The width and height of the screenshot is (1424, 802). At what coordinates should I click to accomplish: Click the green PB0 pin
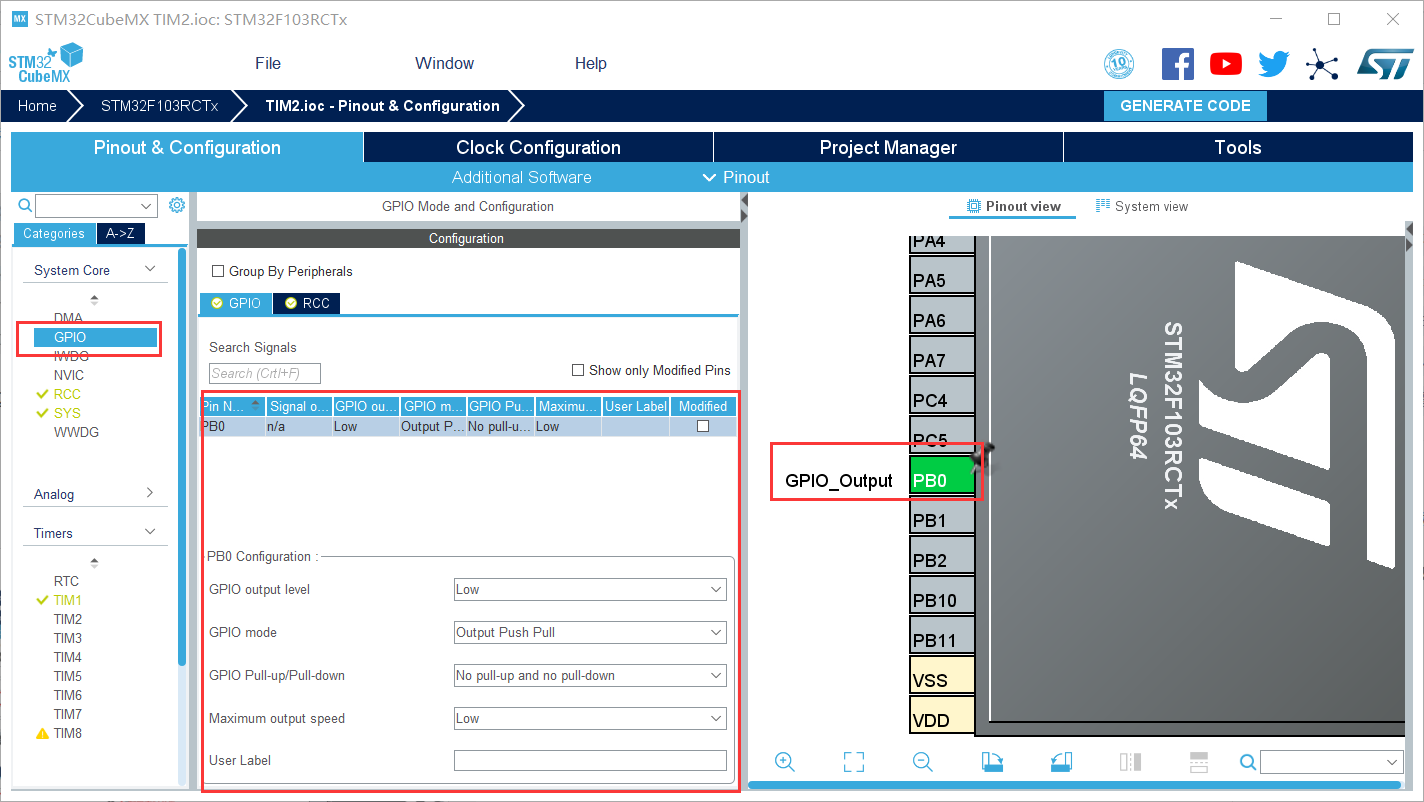[942, 477]
